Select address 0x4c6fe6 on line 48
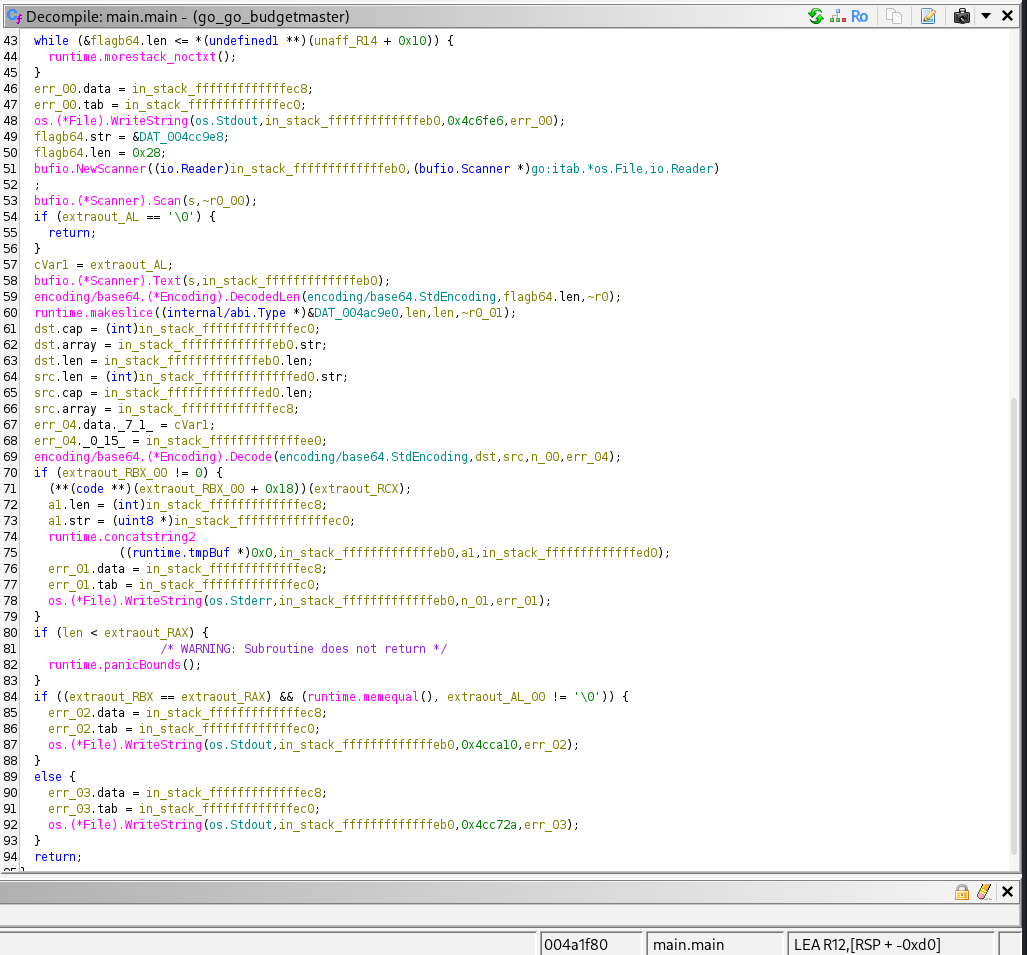Viewport: 1027px width, 955px height. [x=476, y=121]
